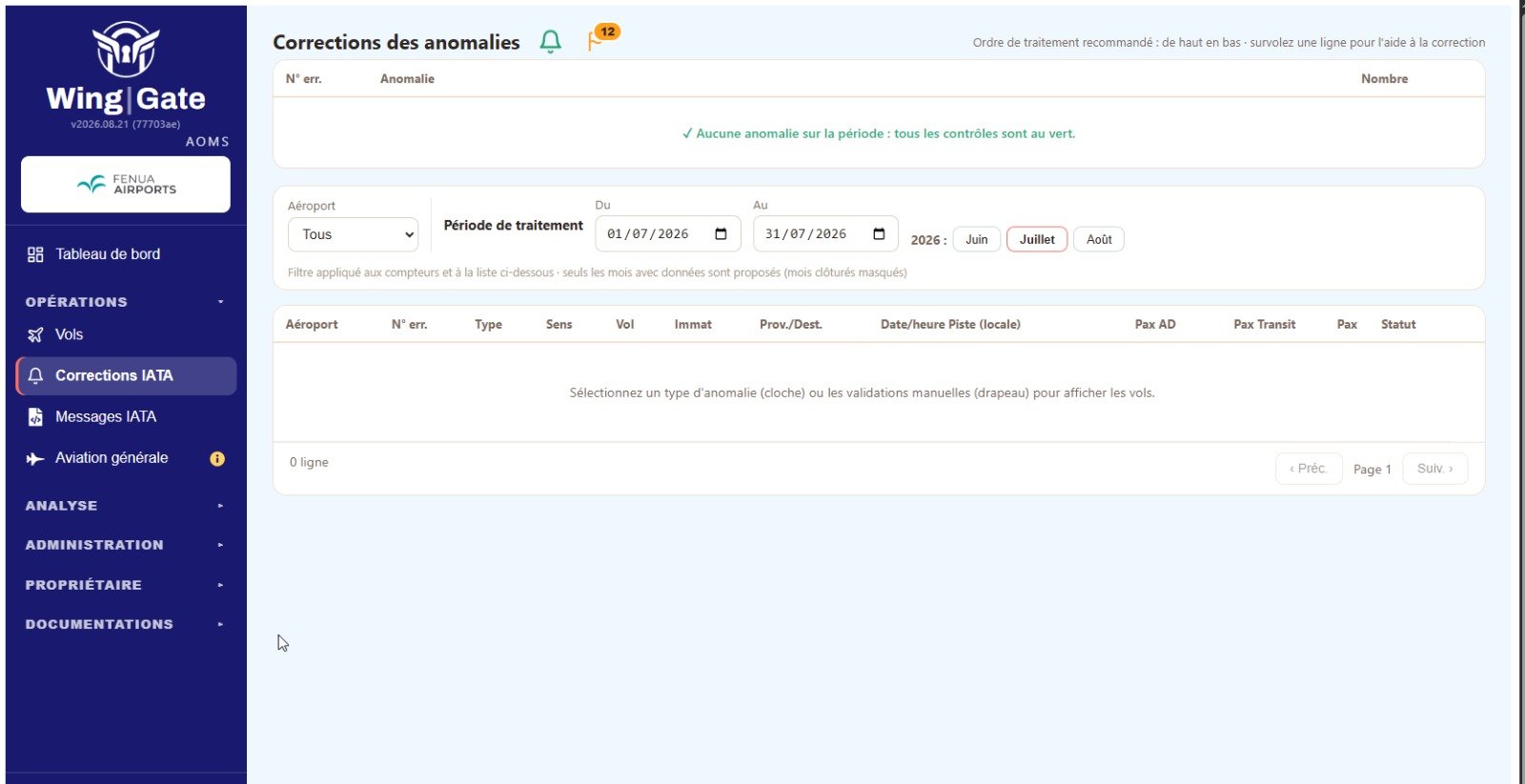Viewport: 1525px width, 784px height.
Task: Click the Aucune anomalie status message
Action: [x=879, y=133]
